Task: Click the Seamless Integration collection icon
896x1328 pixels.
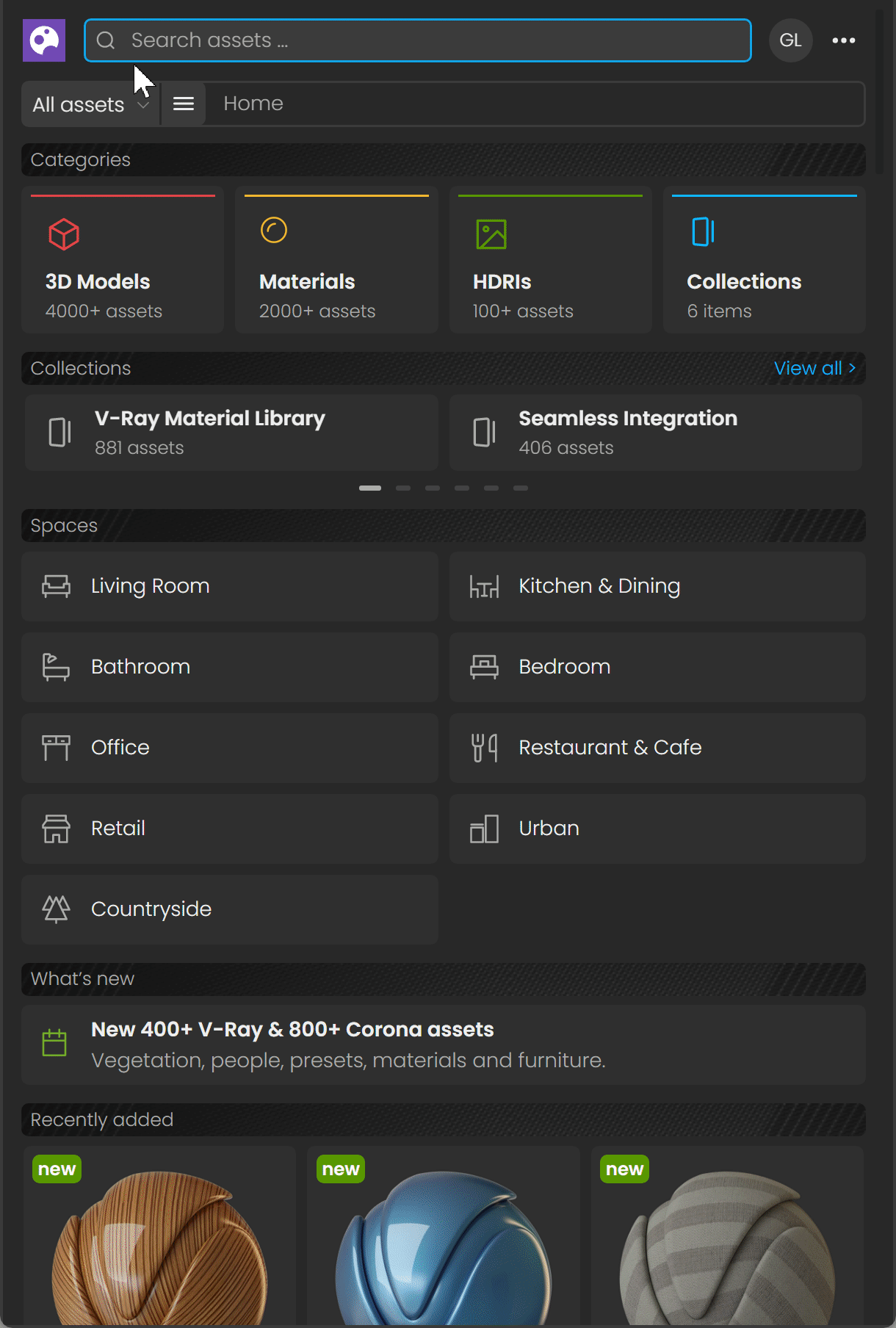Action: tap(484, 432)
